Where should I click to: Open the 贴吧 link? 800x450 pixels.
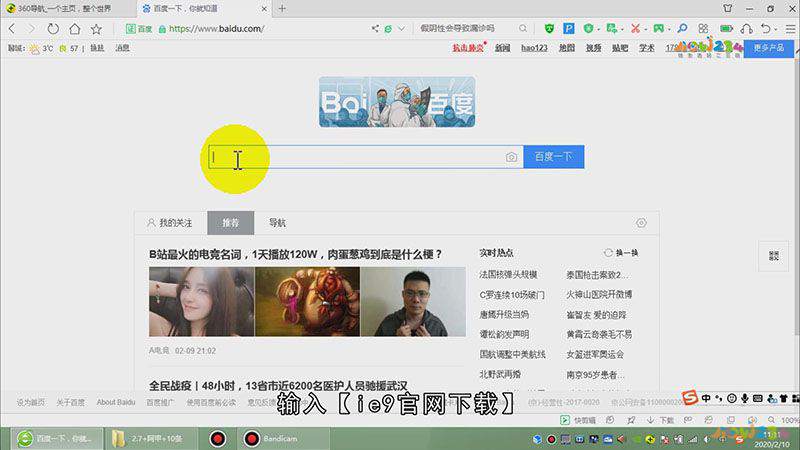620,48
